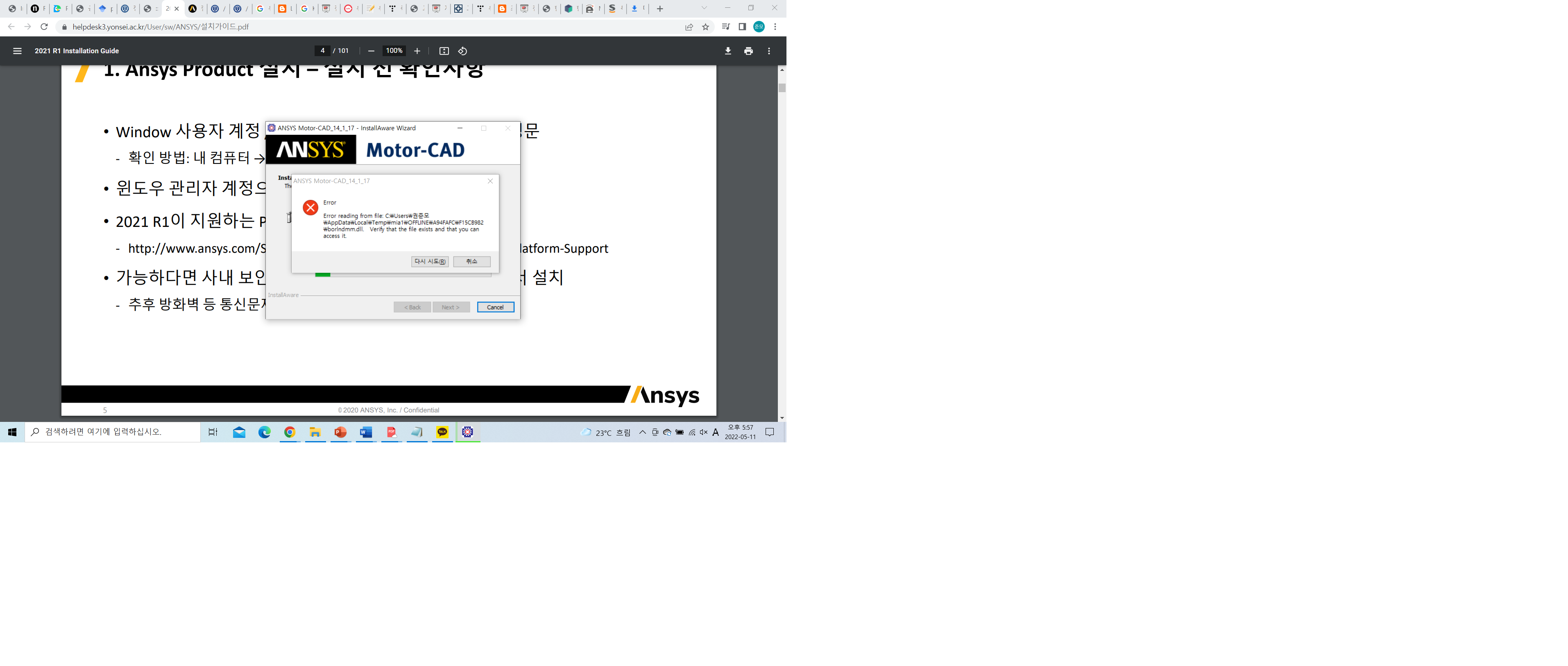Open Chrome profile avatar
This screenshot has width=1568, height=666.
[x=759, y=27]
